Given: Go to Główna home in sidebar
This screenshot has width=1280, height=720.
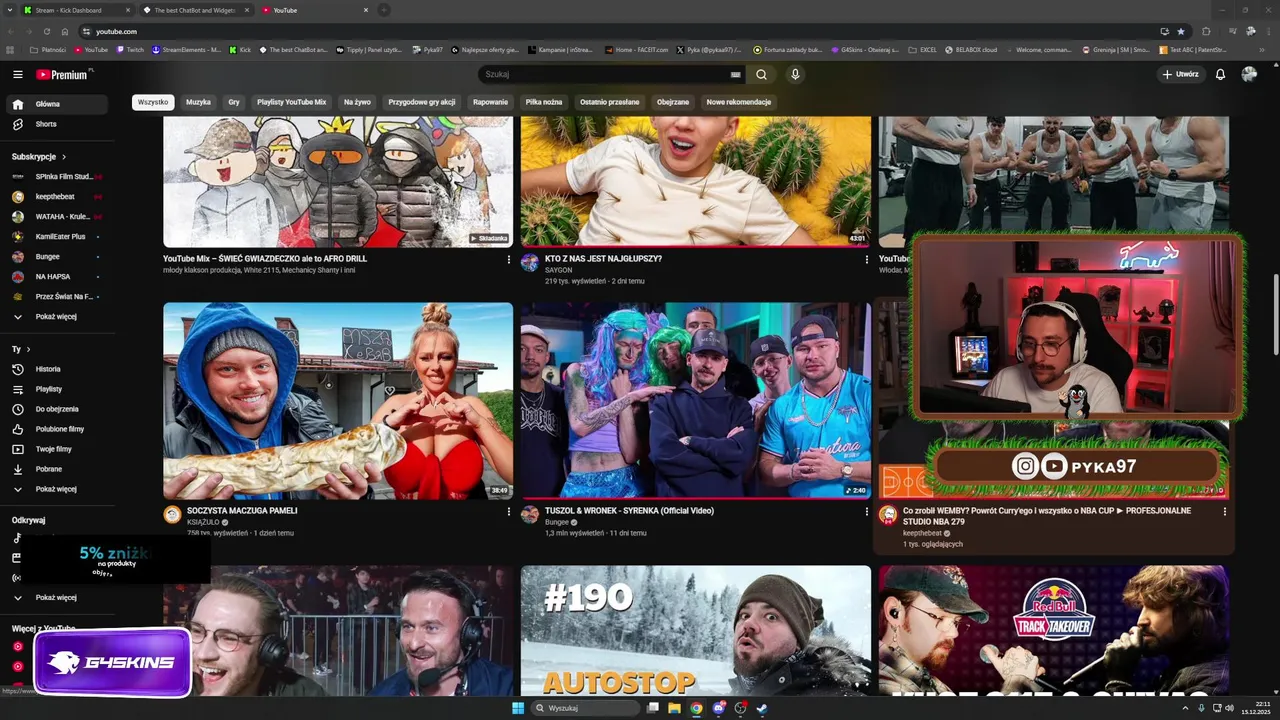Looking at the screenshot, I should (x=58, y=104).
